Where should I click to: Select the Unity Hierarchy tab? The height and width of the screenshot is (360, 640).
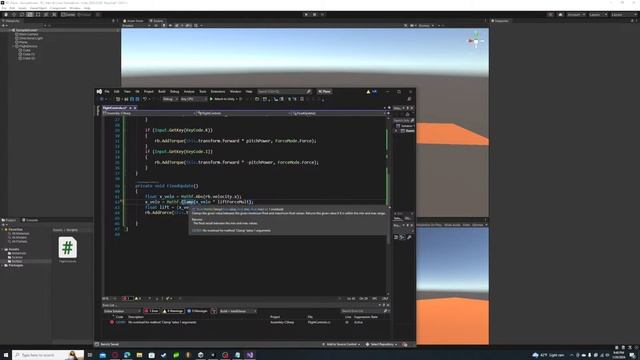click(x=12, y=21)
